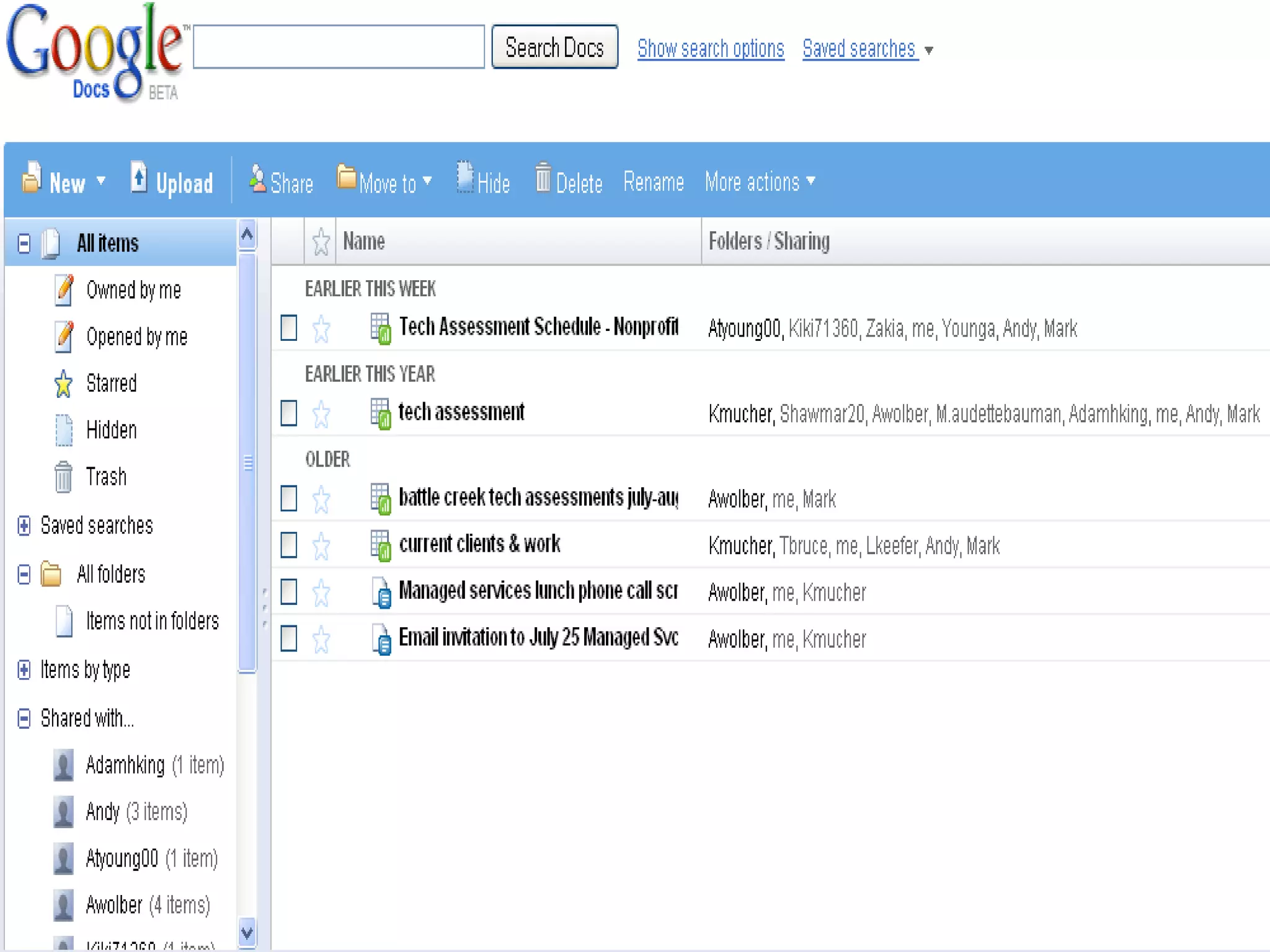The width and height of the screenshot is (1270, 952).
Task: Click the 'Show search options' link
Action: pos(711,48)
